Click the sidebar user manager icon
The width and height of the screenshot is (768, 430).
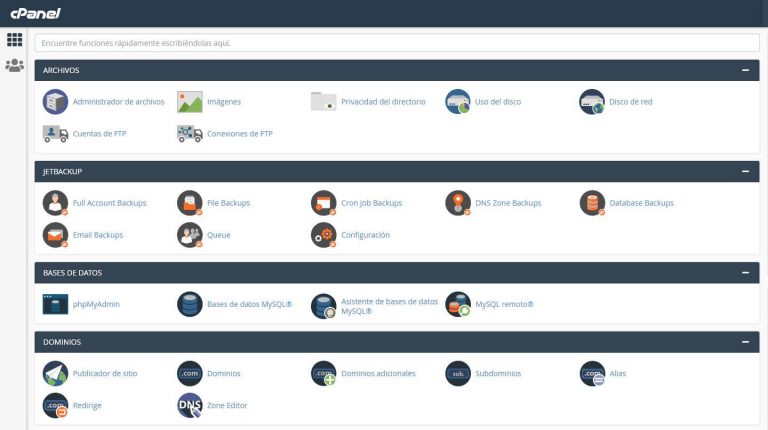click(14, 65)
